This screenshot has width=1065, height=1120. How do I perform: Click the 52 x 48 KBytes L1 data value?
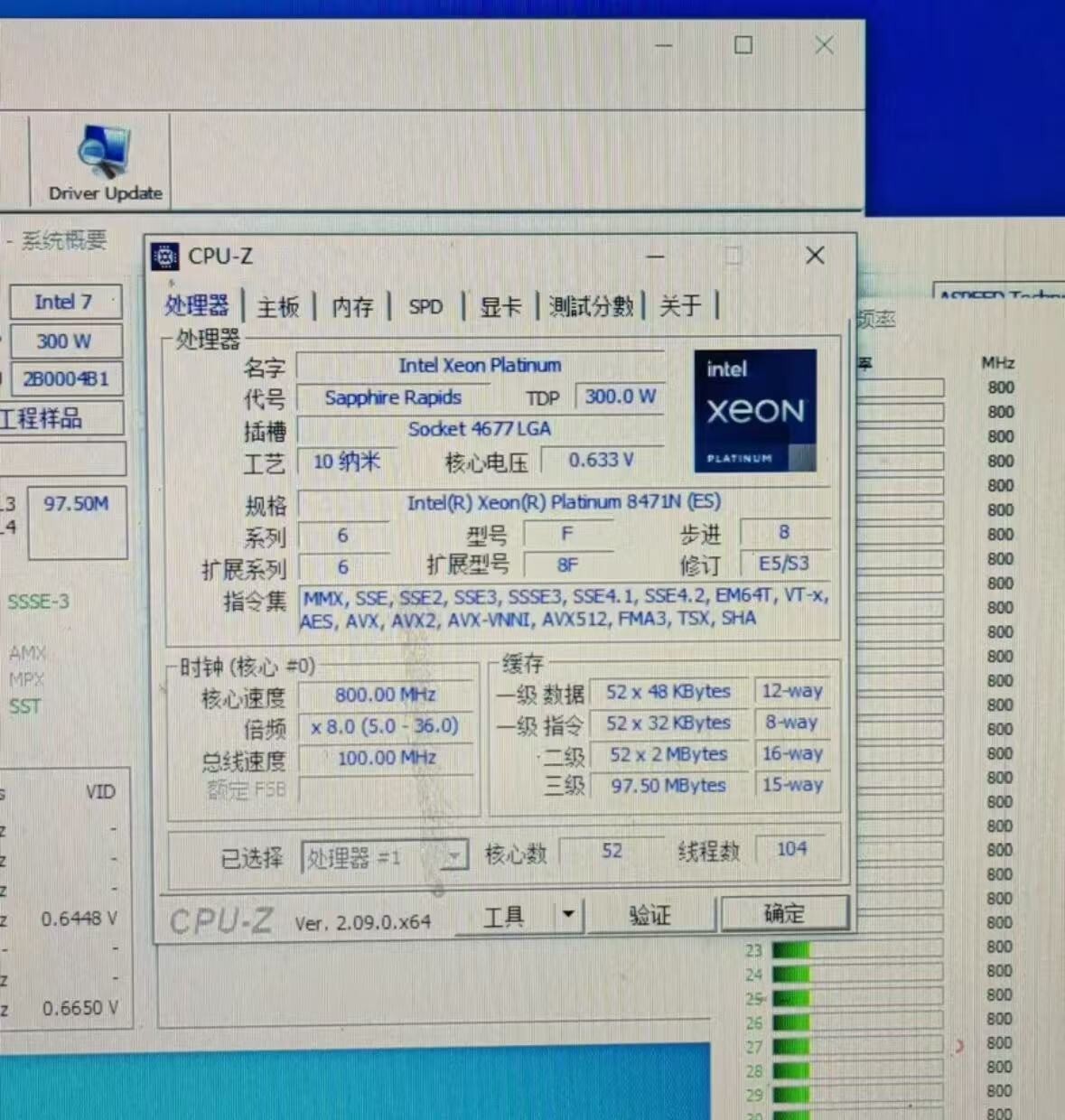coord(668,692)
